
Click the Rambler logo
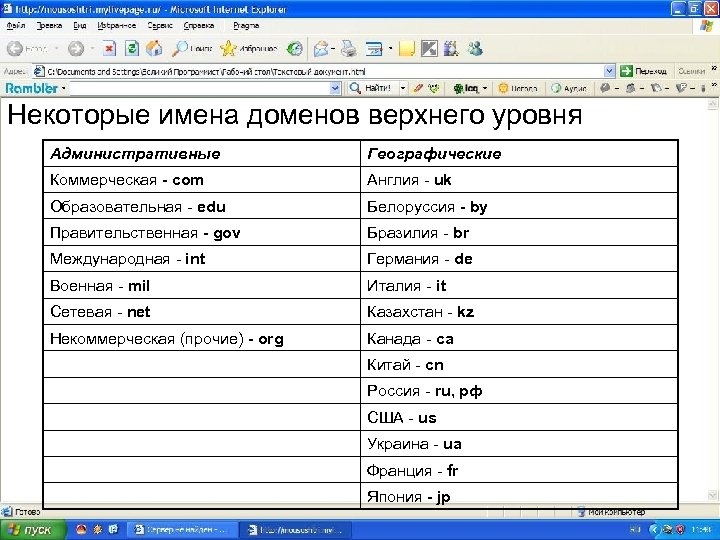pyautogui.click(x=32, y=88)
